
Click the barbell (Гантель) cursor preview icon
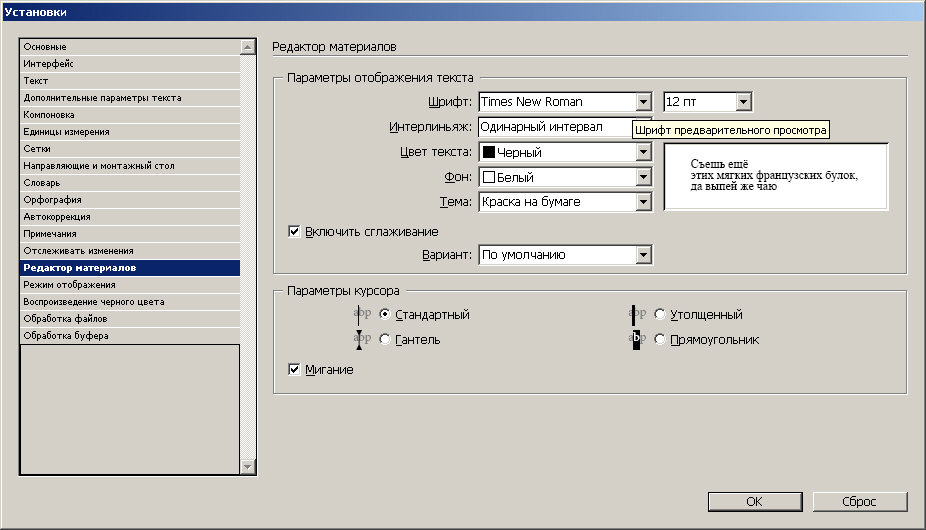pyautogui.click(x=362, y=340)
